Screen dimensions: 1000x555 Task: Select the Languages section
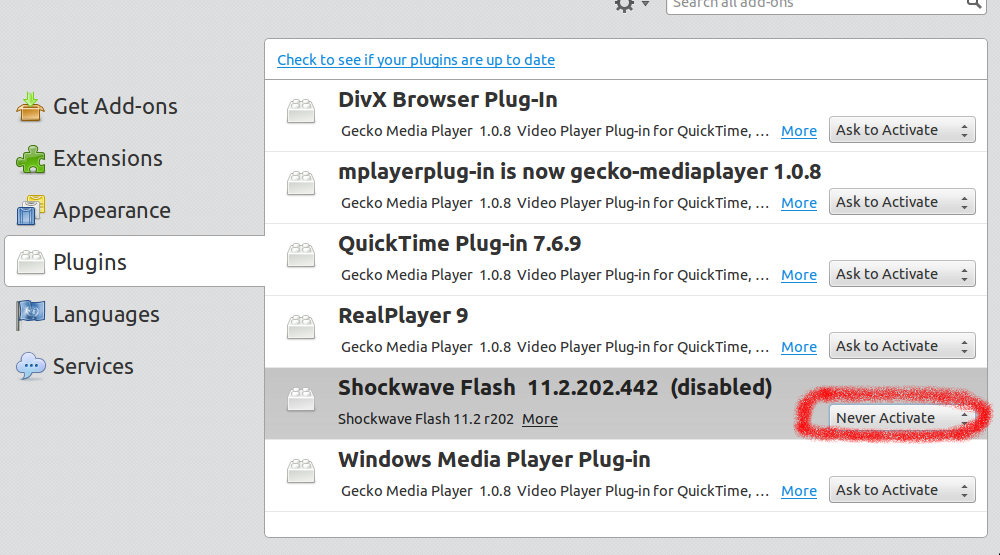pos(106,314)
